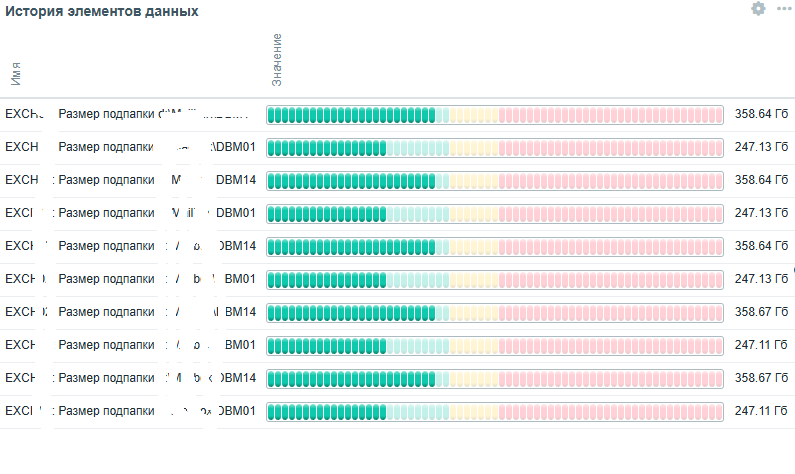Click the progress bar in the first row

pos(494,114)
